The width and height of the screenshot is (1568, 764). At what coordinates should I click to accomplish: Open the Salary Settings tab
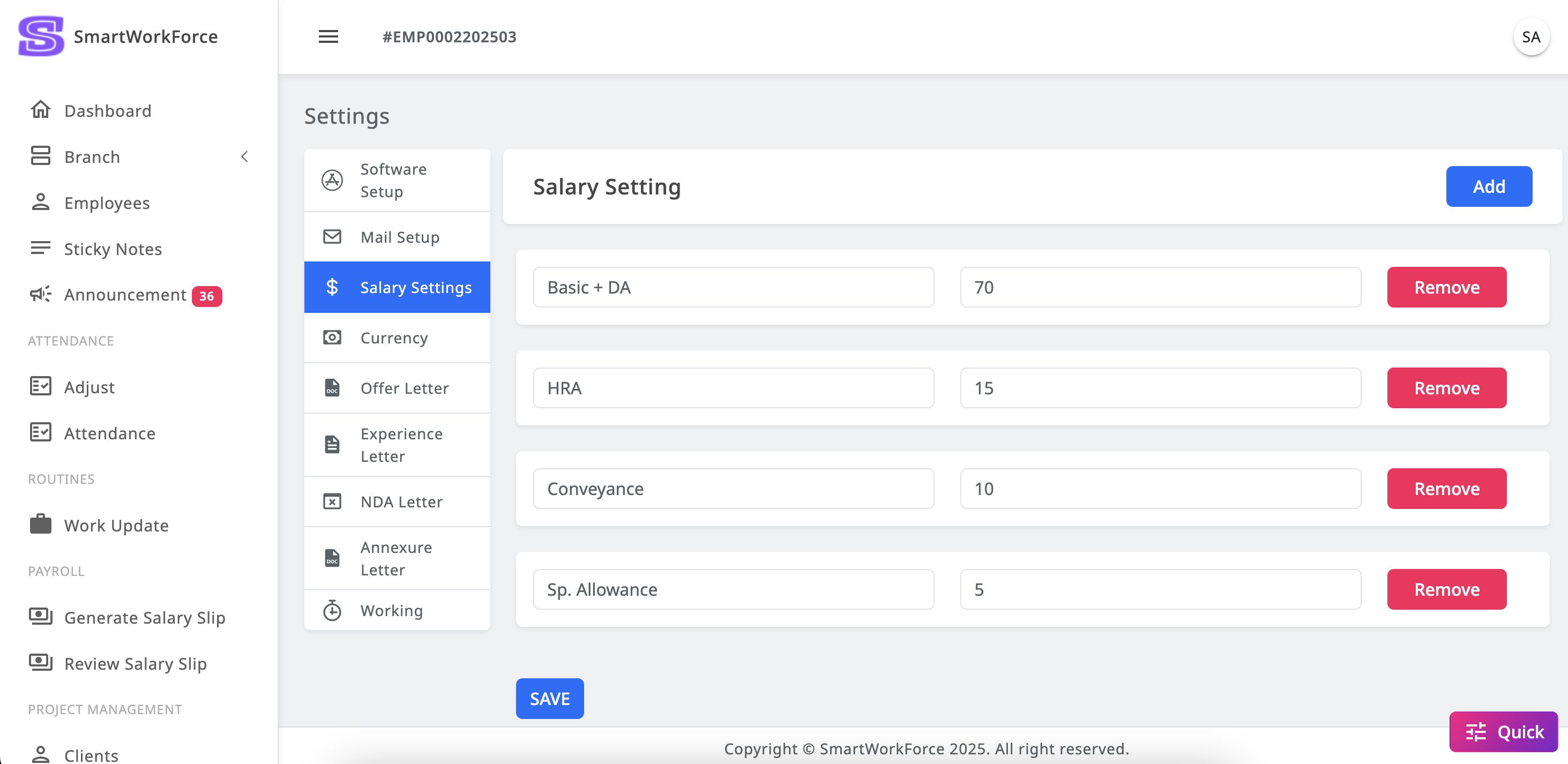[397, 287]
